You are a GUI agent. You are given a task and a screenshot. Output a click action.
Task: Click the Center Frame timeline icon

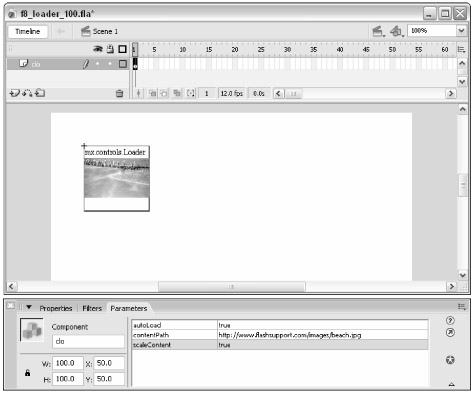[x=138, y=93]
